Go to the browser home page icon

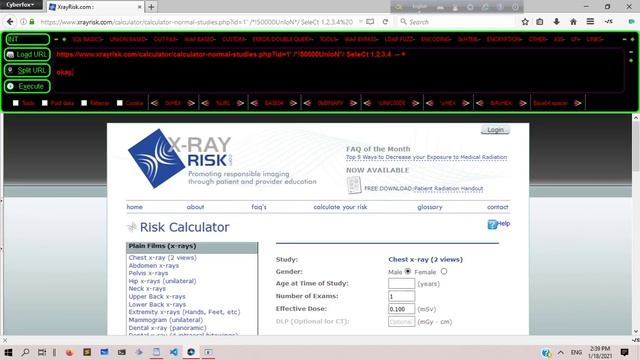573,22
